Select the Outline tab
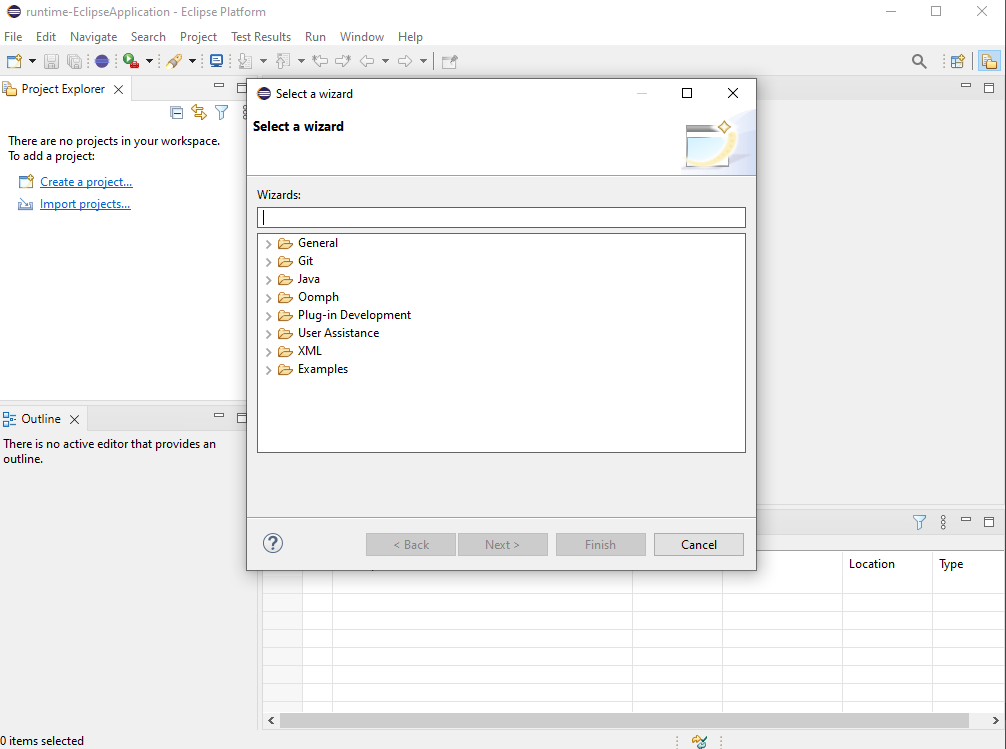 pos(41,418)
